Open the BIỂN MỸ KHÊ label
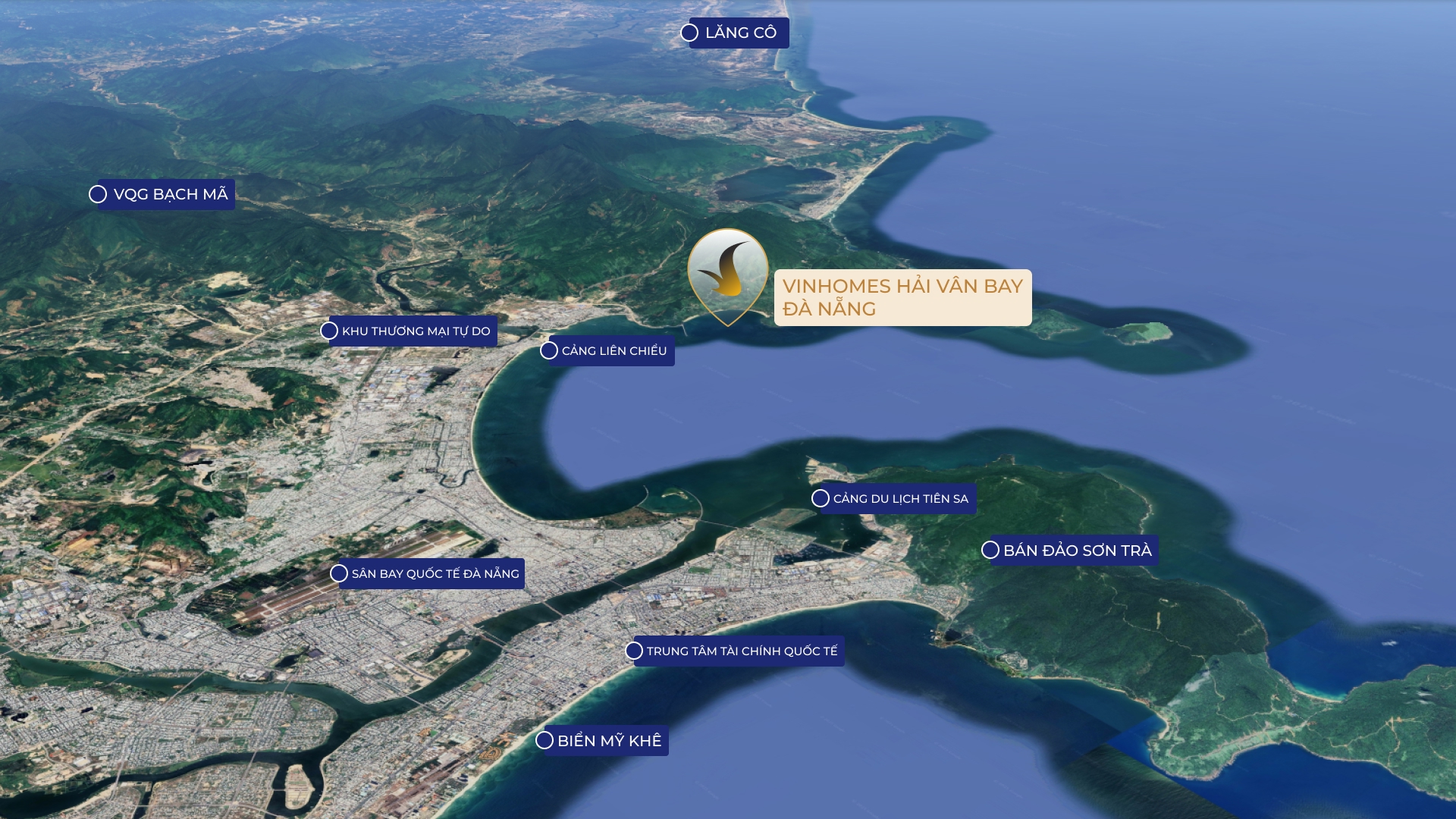The width and height of the screenshot is (1456, 819). click(x=607, y=741)
